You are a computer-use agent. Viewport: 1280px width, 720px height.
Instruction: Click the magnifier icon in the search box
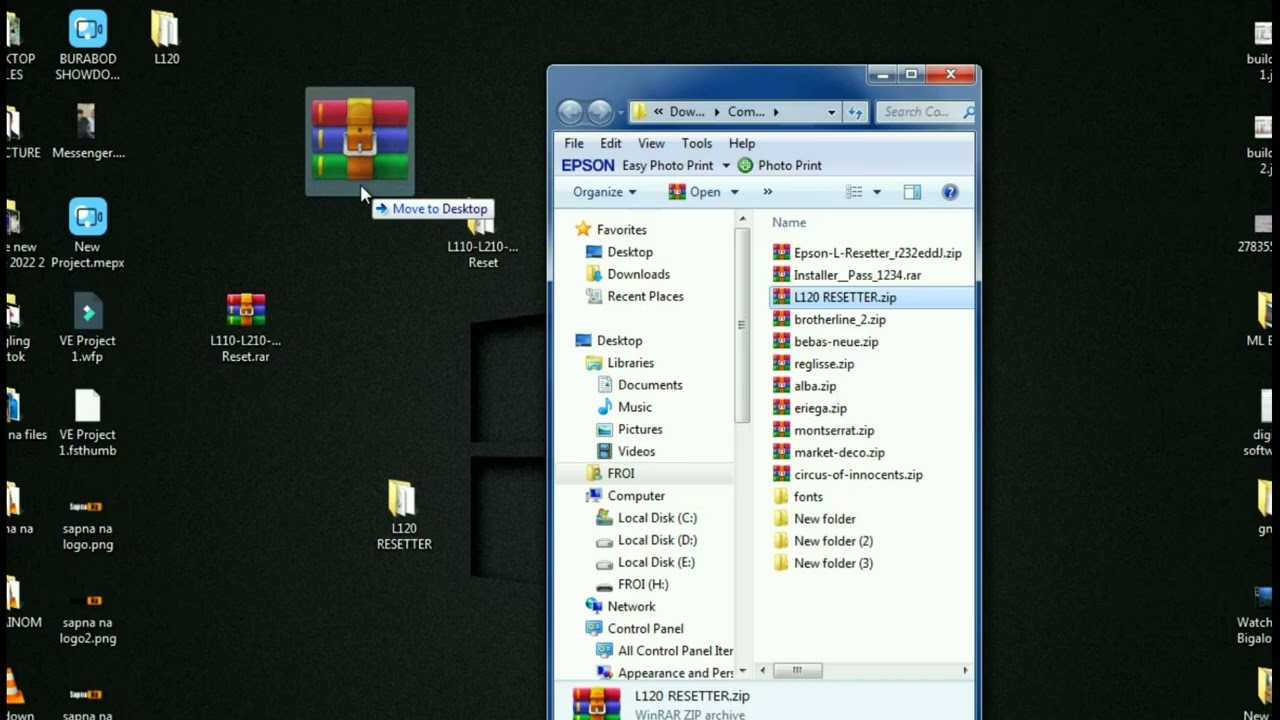click(968, 112)
